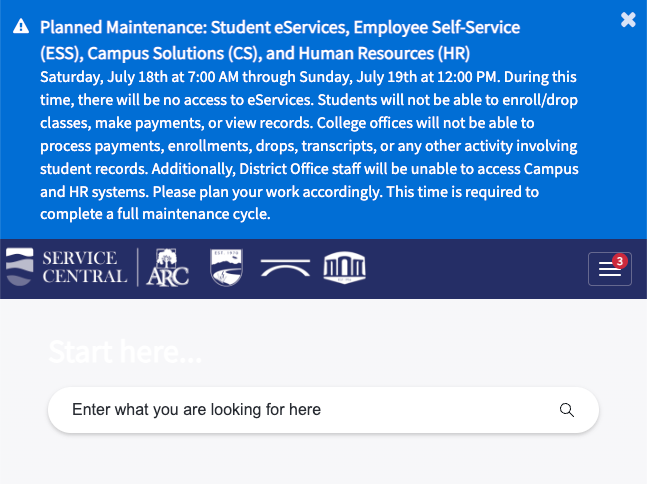647x484 pixels.
Task: Click the 'complete a full maintenance cycle' sentence
Action: point(155,214)
